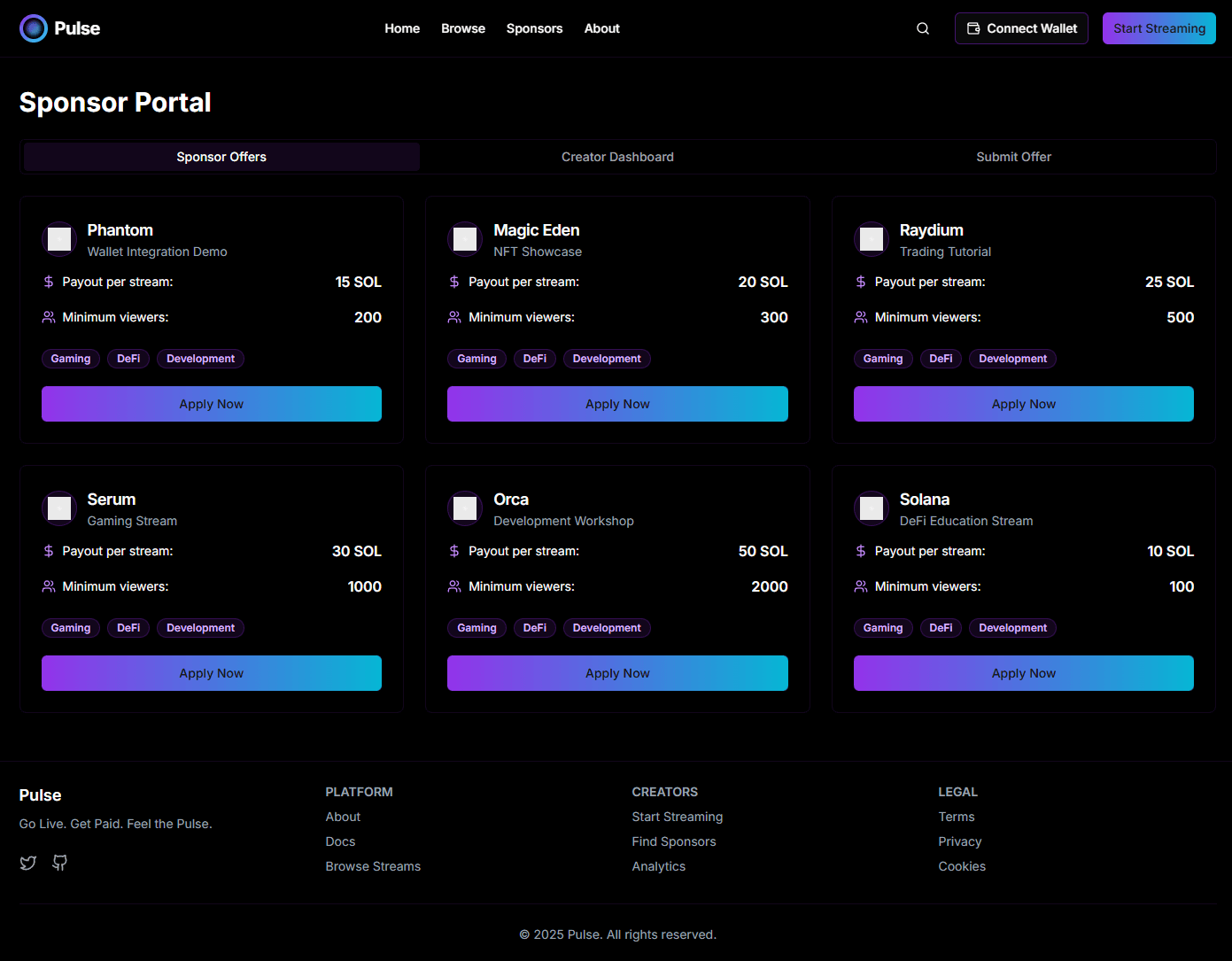Open Browse Streams footer link

point(373,866)
